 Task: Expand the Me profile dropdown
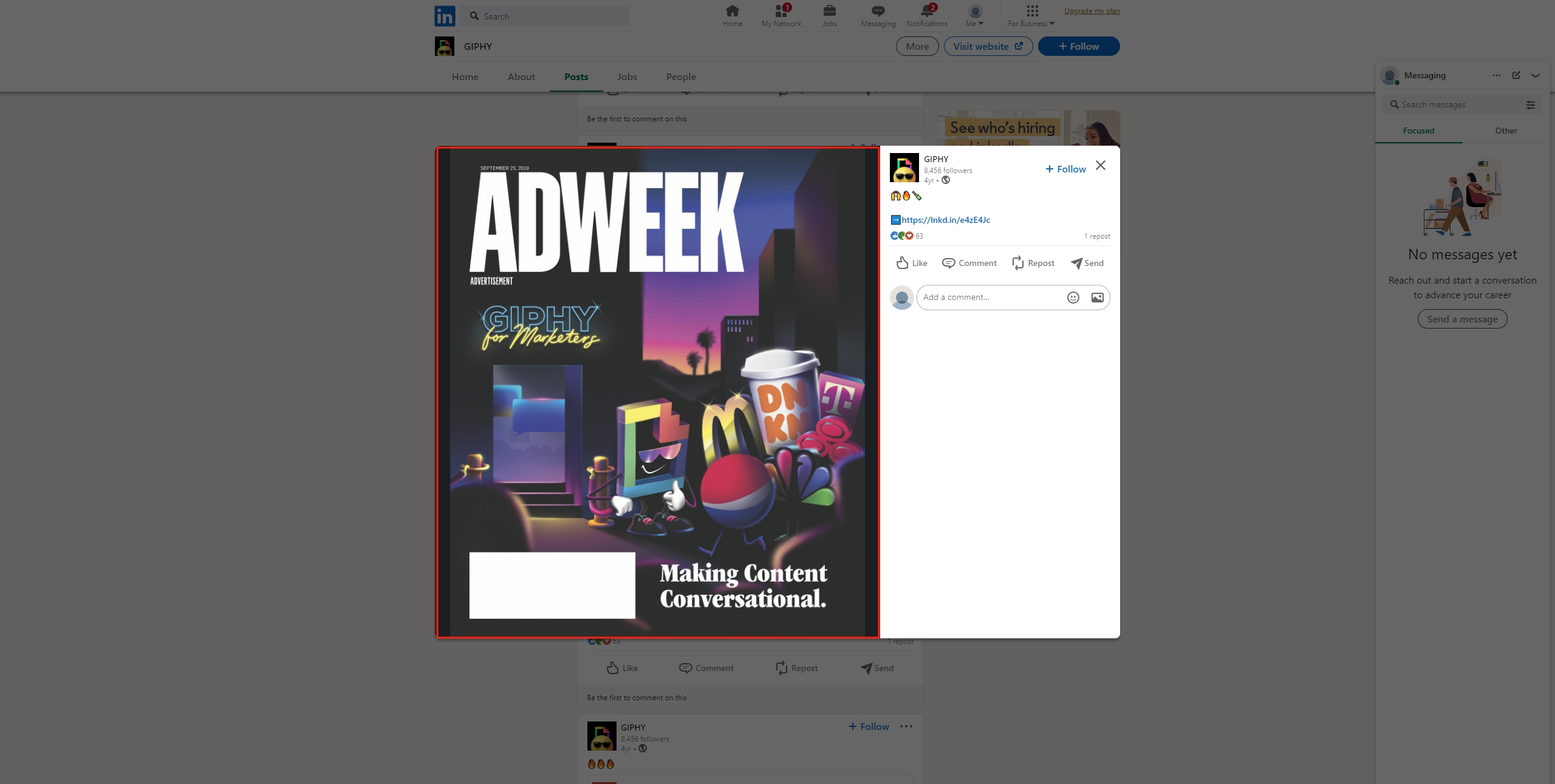(x=975, y=16)
